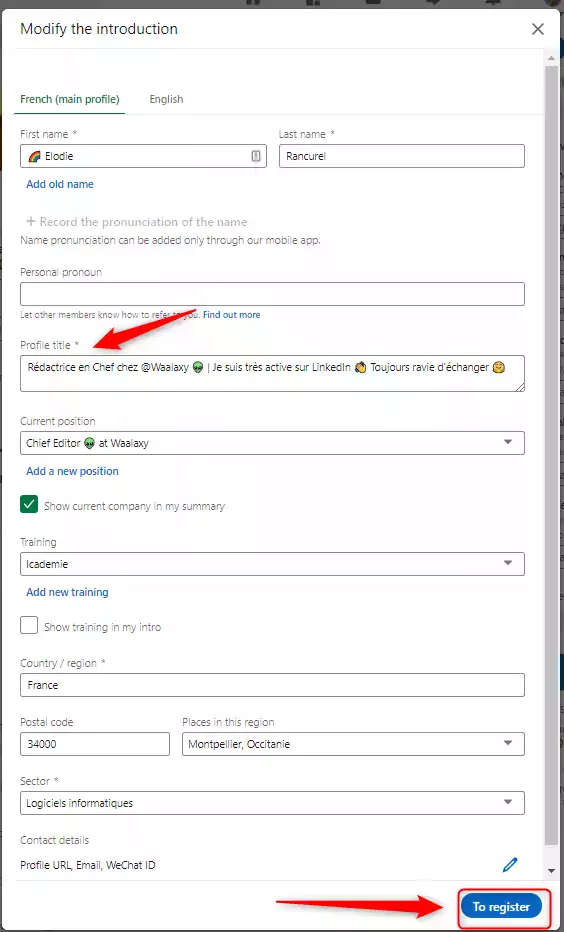Enable Show training in my intro checkbox
This screenshot has height=932, width=564.
(x=29, y=625)
